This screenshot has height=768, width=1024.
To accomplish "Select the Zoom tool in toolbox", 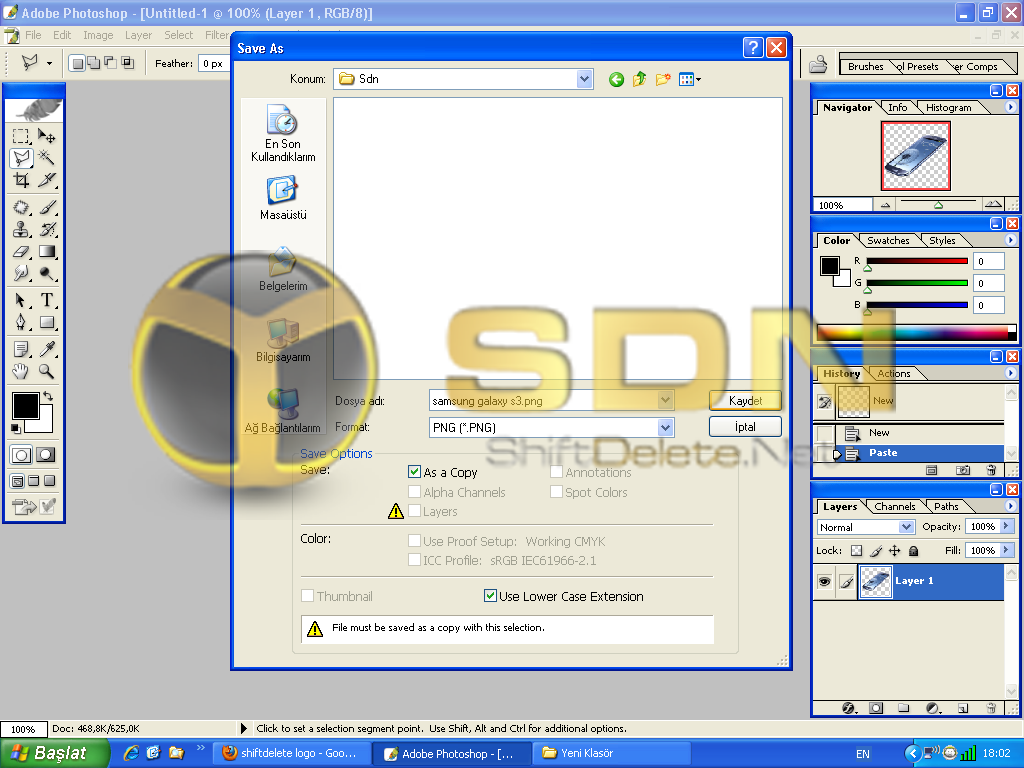I will click(x=47, y=371).
